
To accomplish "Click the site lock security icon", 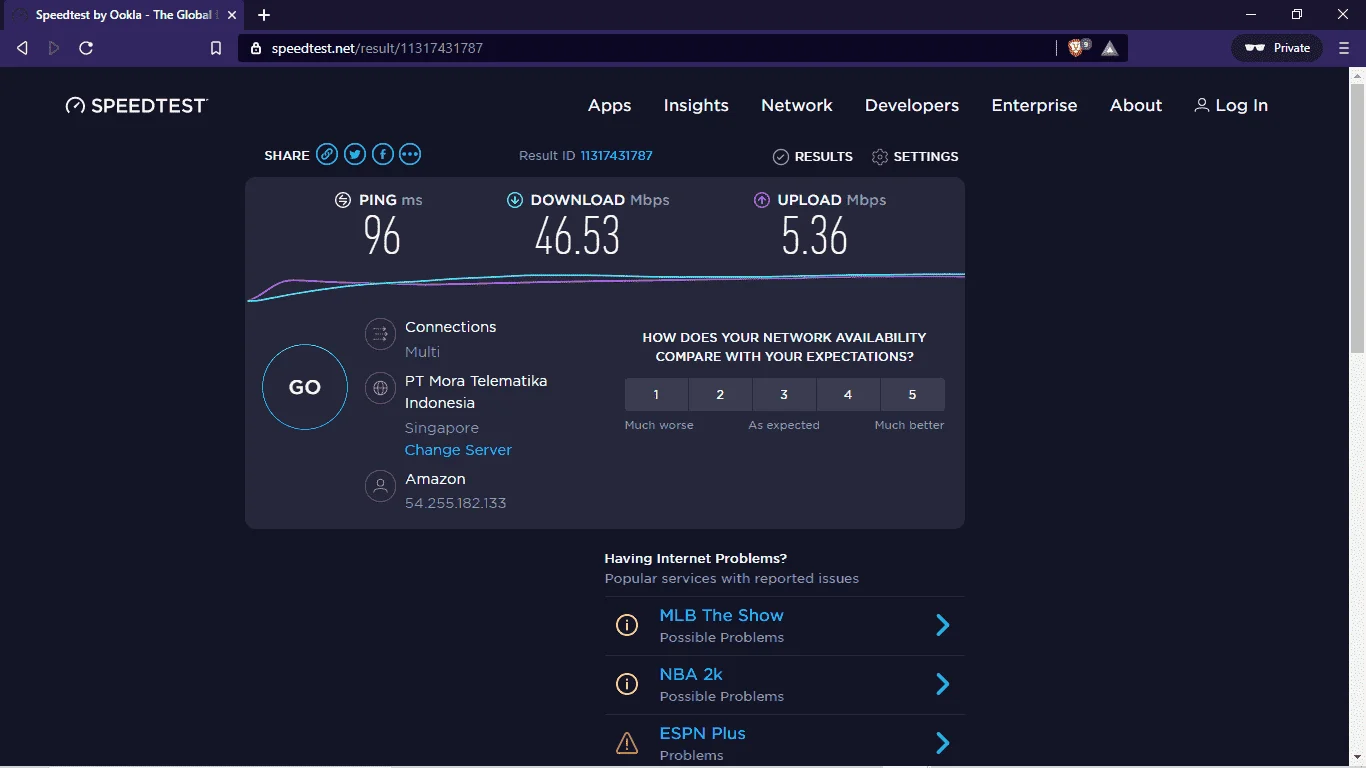I will pyautogui.click(x=255, y=48).
